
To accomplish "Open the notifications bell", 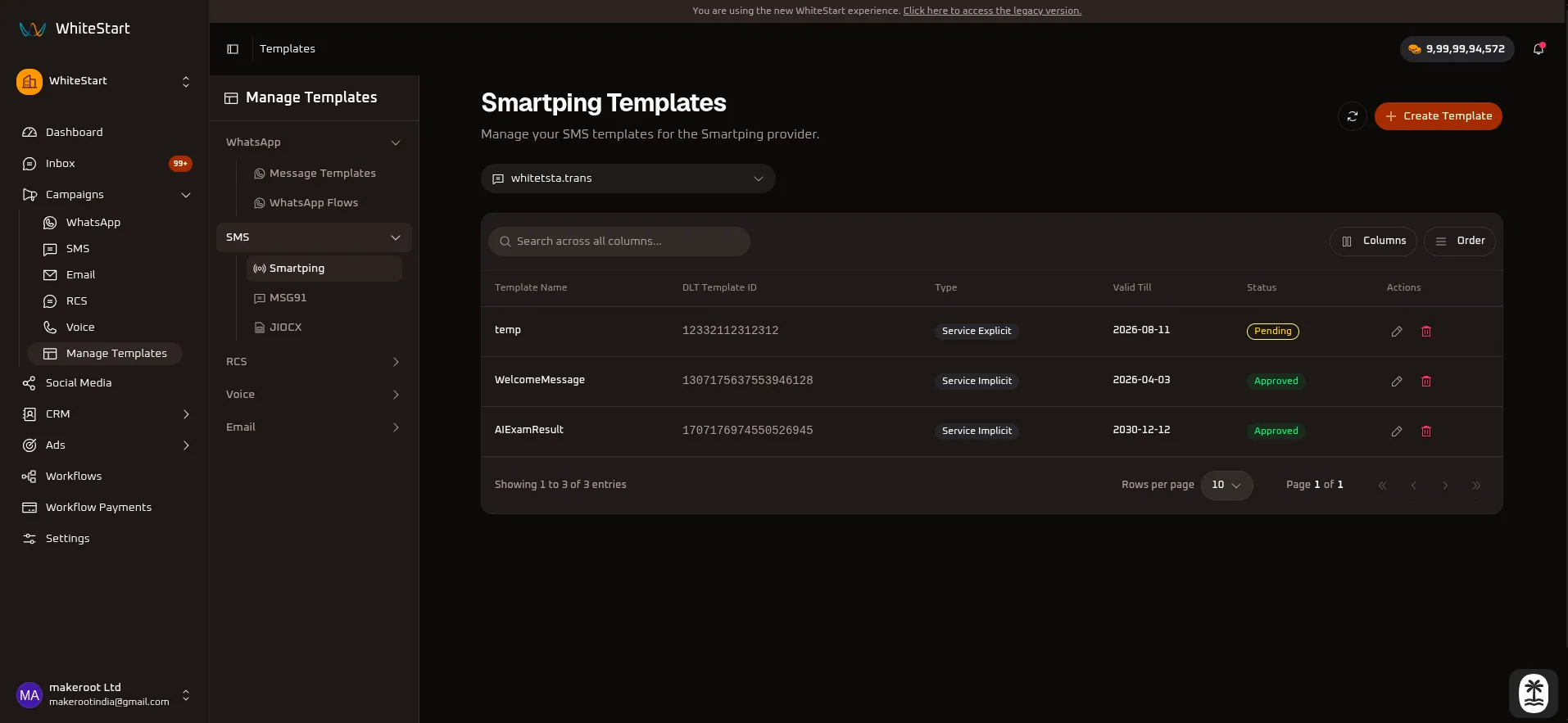I will pyautogui.click(x=1539, y=49).
